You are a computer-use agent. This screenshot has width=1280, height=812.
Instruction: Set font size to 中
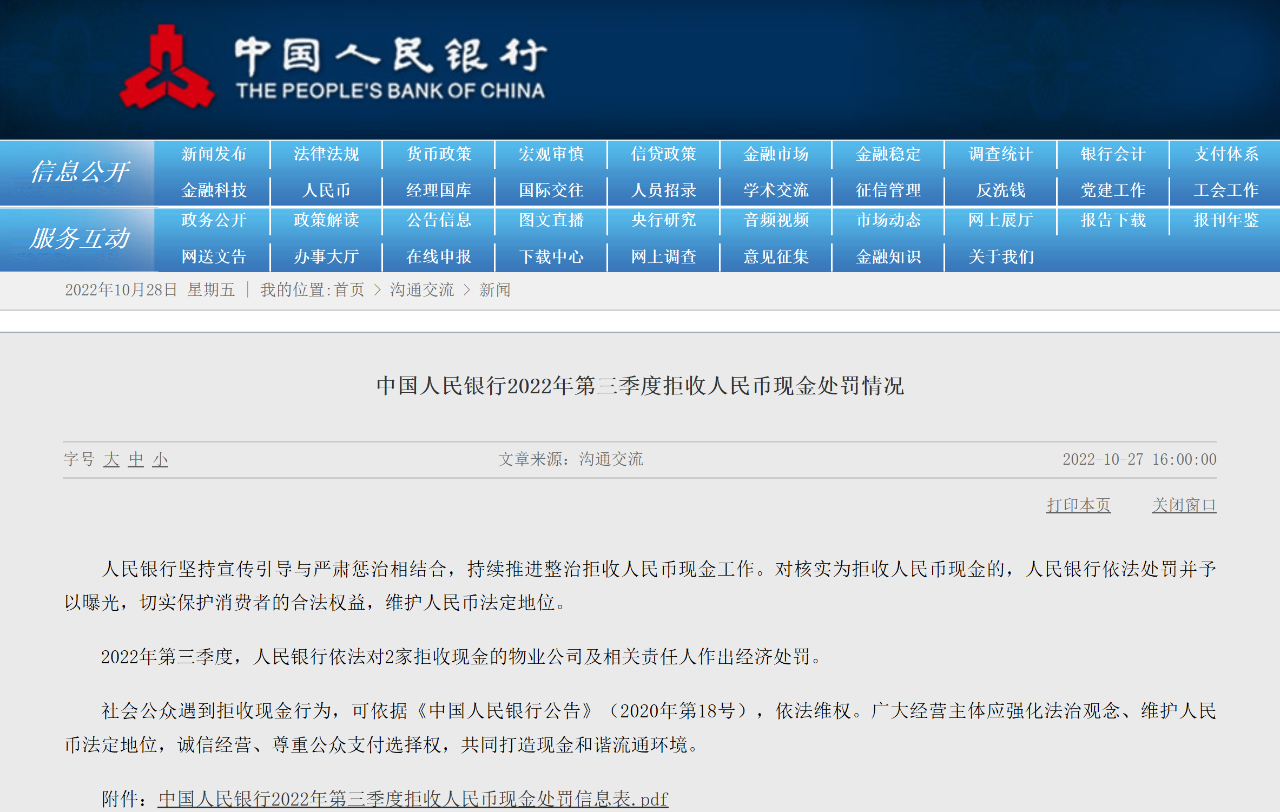[136, 460]
